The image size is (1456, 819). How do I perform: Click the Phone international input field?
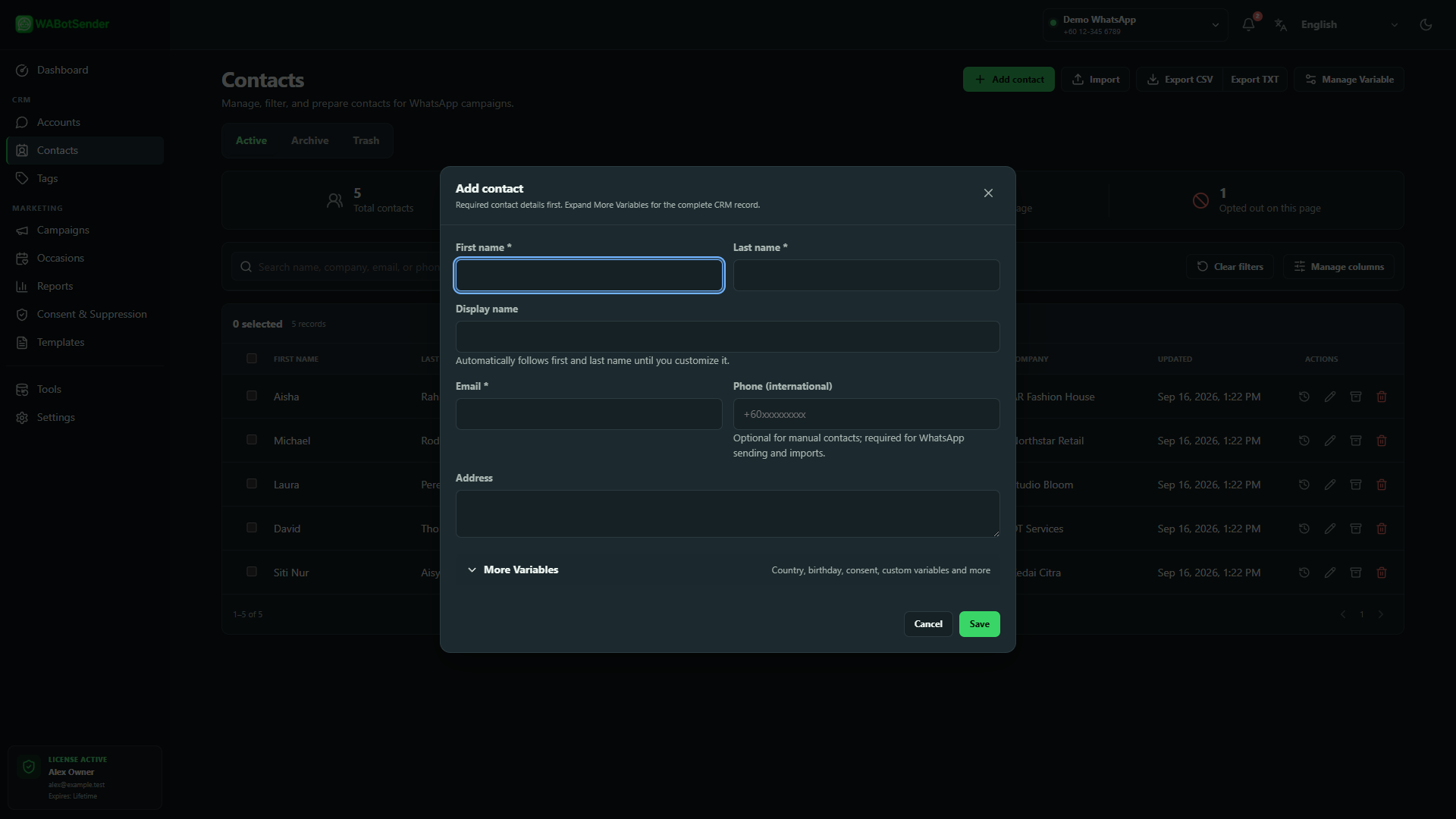866,414
